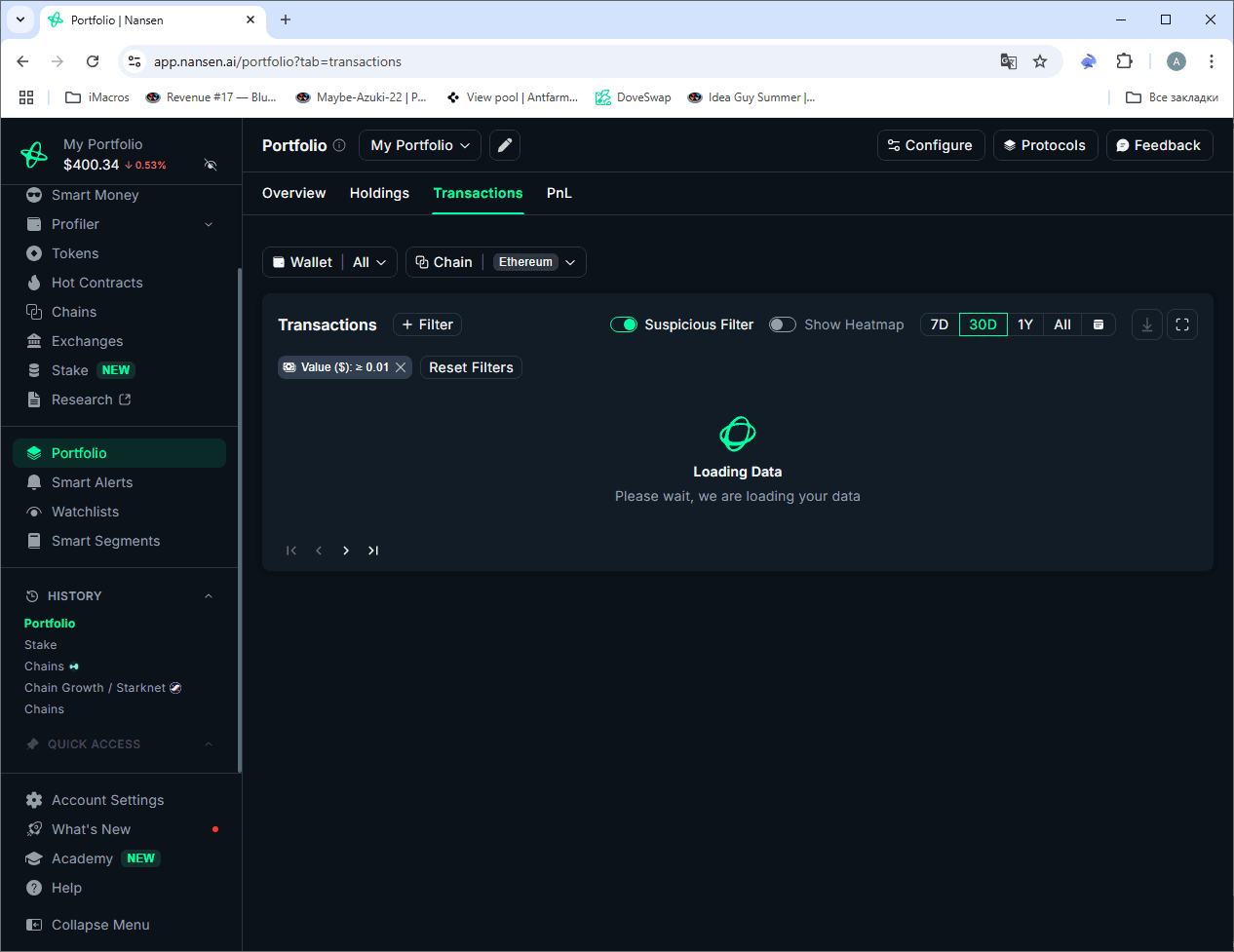Disable the Suspicious Filter toggle
The height and width of the screenshot is (952, 1234).
(624, 324)
